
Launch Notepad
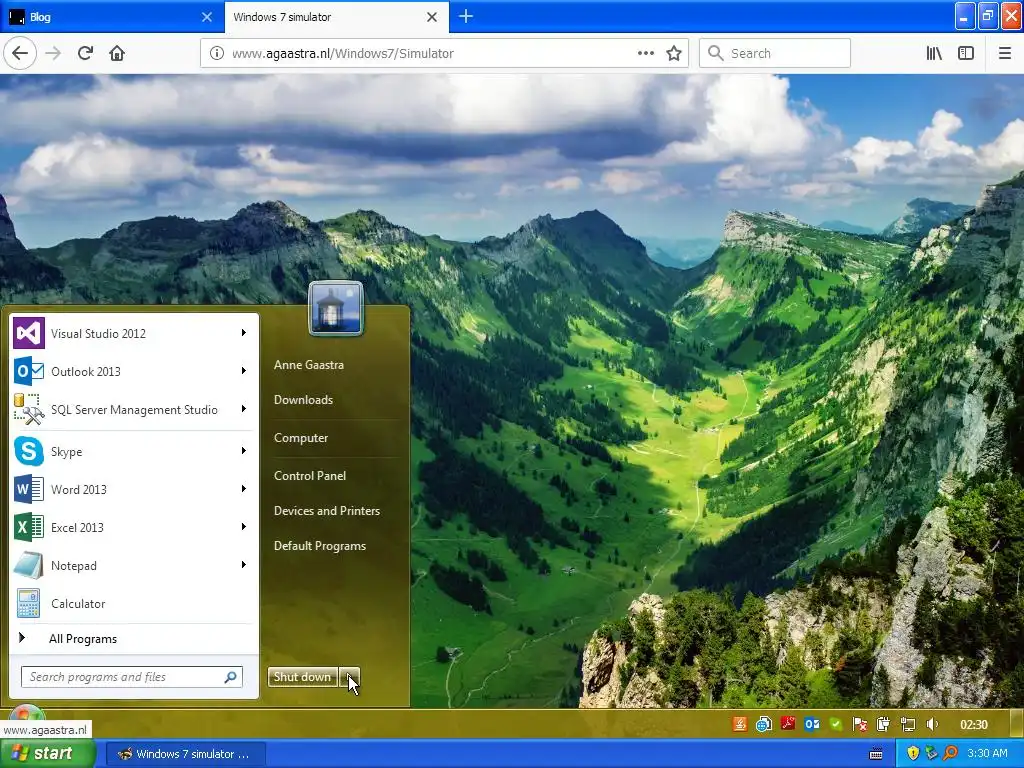(133, 566)
